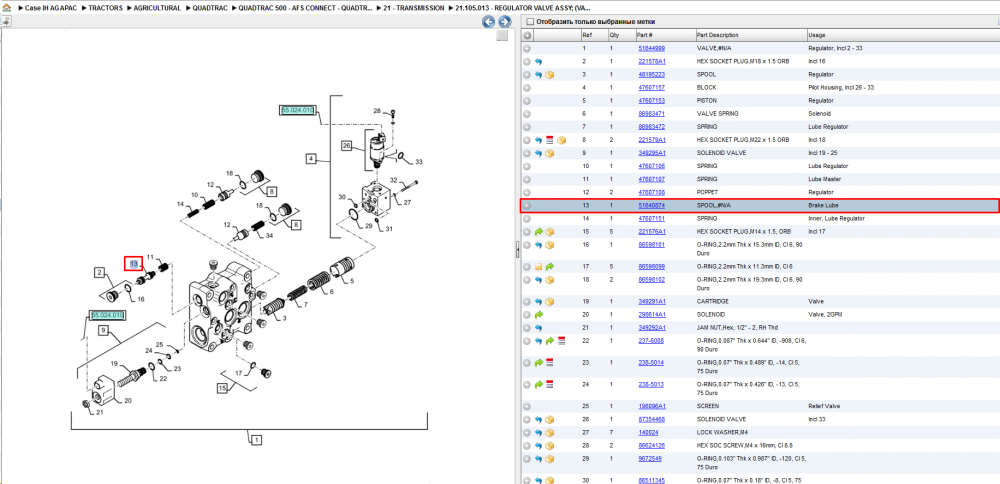
Task: Toggle the select-all circle in table header
Action: [527, 35]
